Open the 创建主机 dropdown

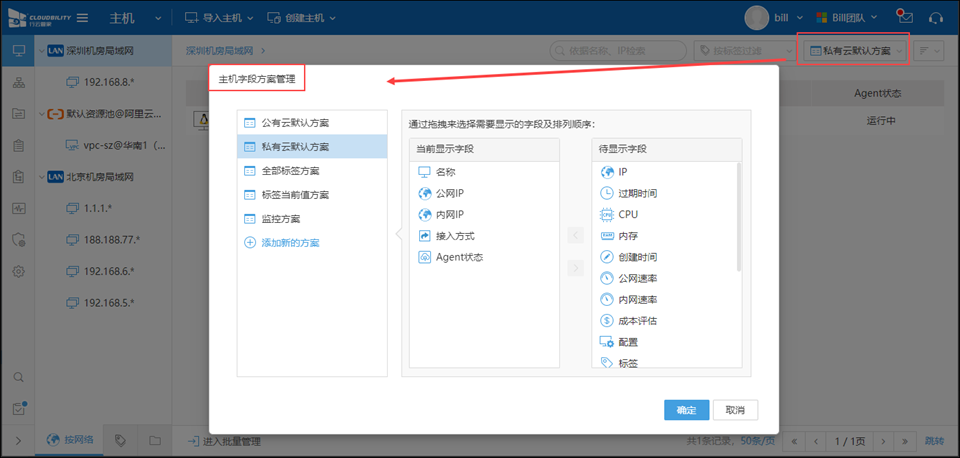coord(301,18)
